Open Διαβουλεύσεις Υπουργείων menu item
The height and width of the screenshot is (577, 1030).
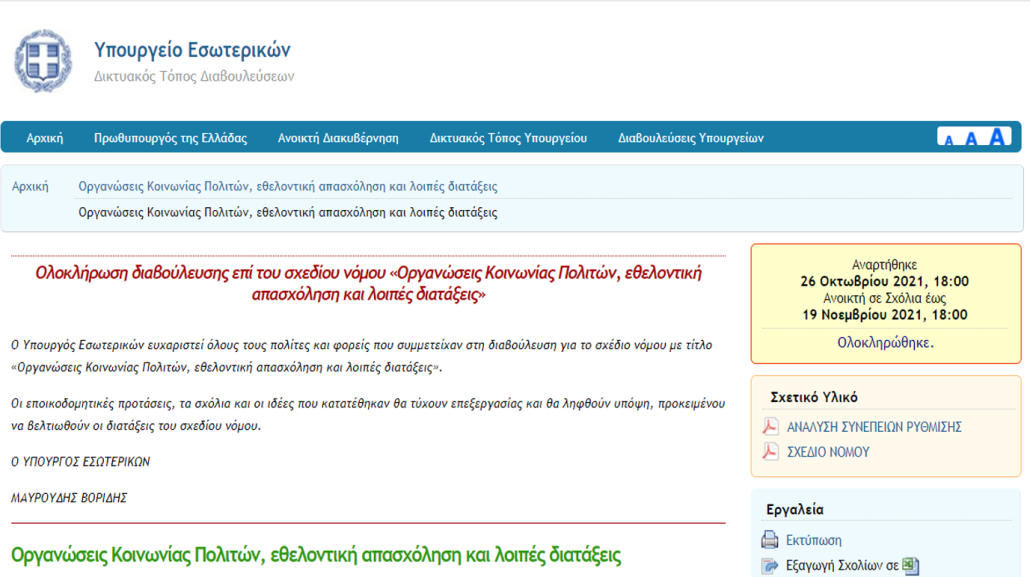(x=690, y=138)
